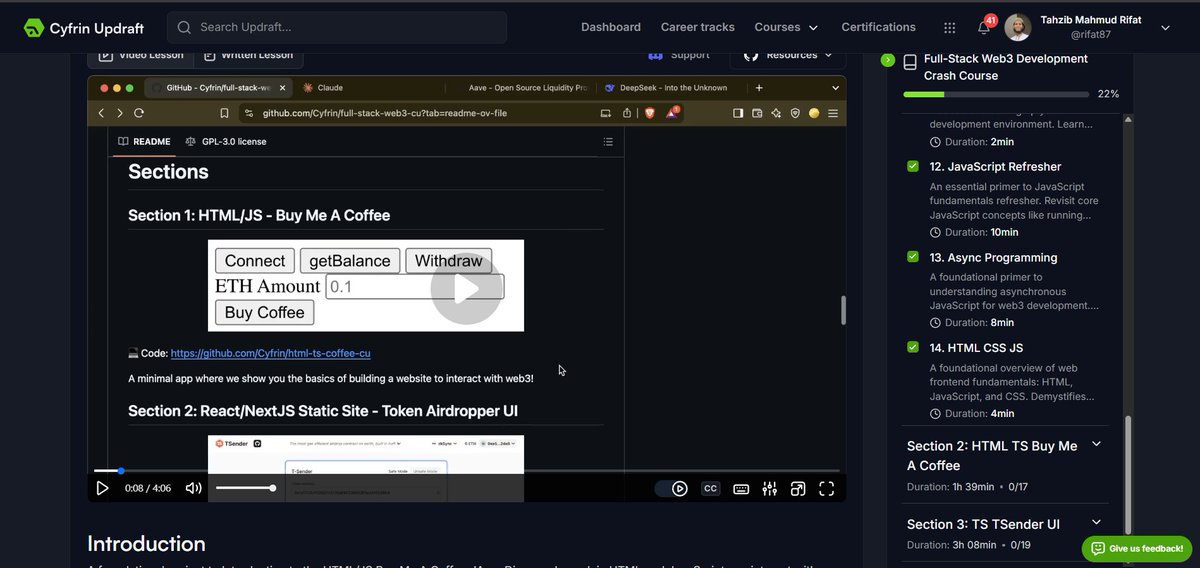
Task: Open the keyboard shortcuts icon in player
Action: [741, 488]
